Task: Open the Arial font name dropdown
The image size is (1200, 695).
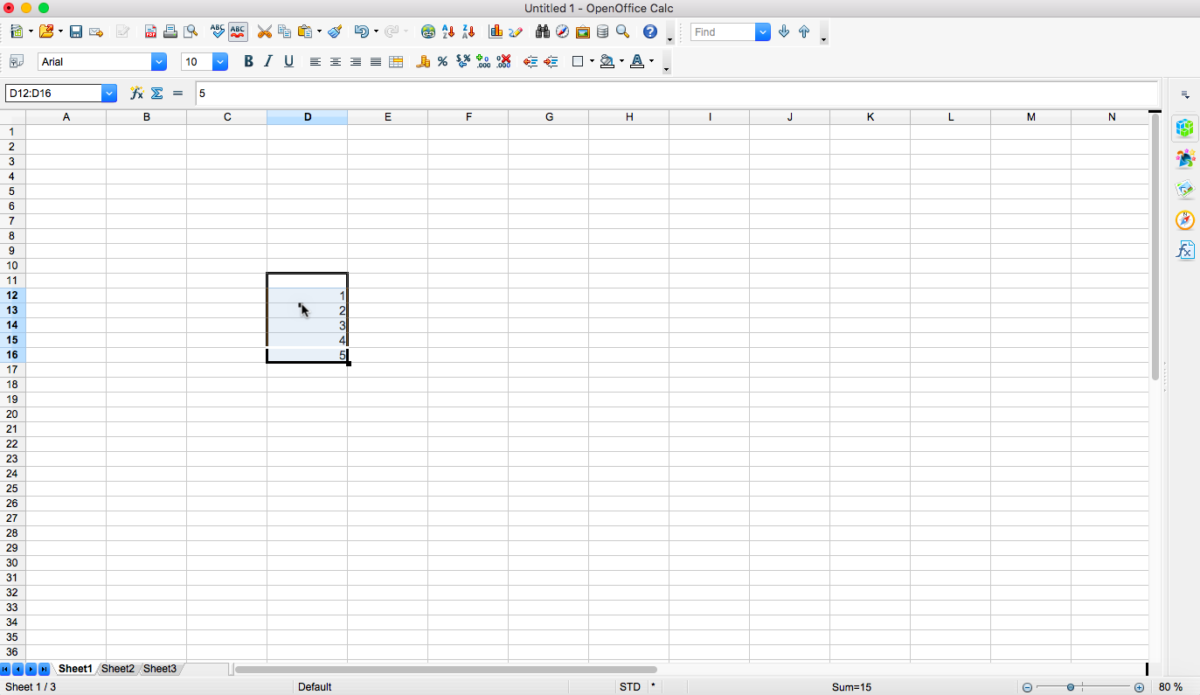Action: click(158, 61)
